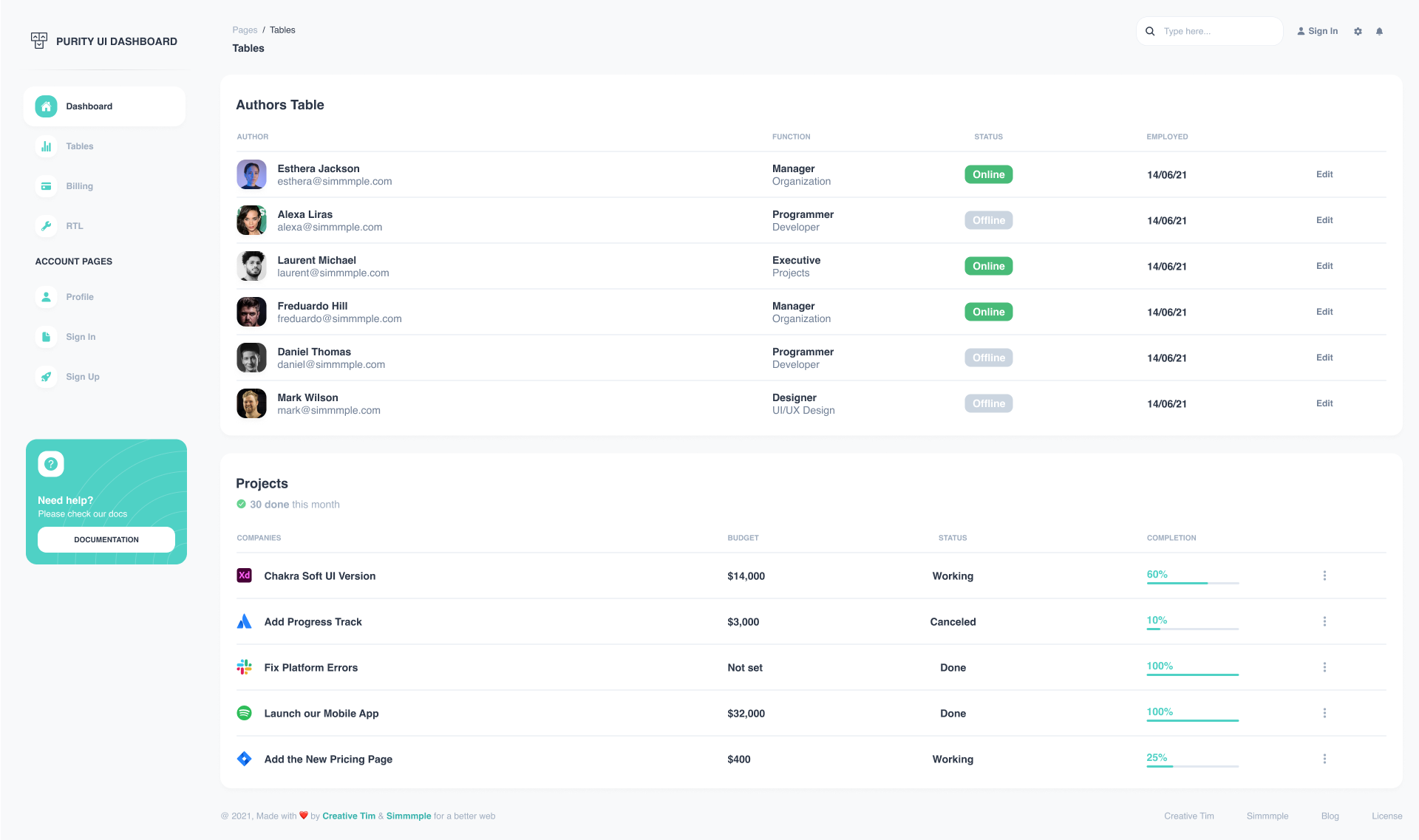This screenshot has height=840, width=1419.
Task: Click the Sign Up rocket icon
Action: coord(46,377)
